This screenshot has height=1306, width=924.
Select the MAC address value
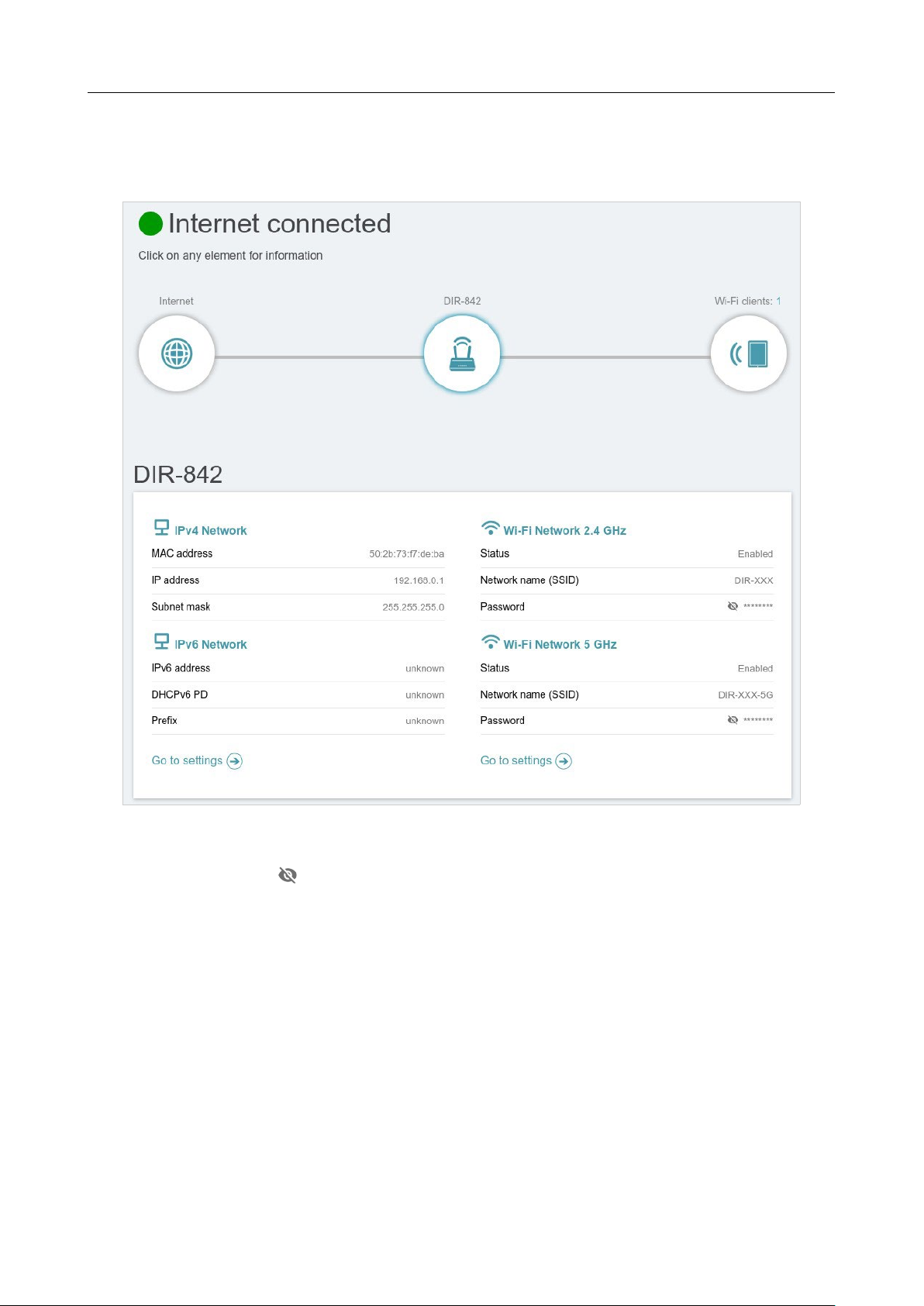coord(407,554)
